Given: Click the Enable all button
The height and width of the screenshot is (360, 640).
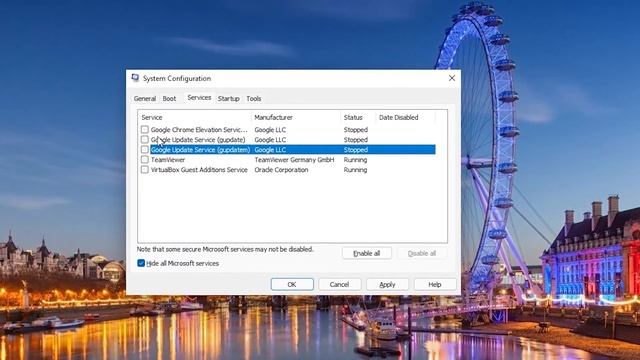Looking at the screenshot, I should click(367, 253).
